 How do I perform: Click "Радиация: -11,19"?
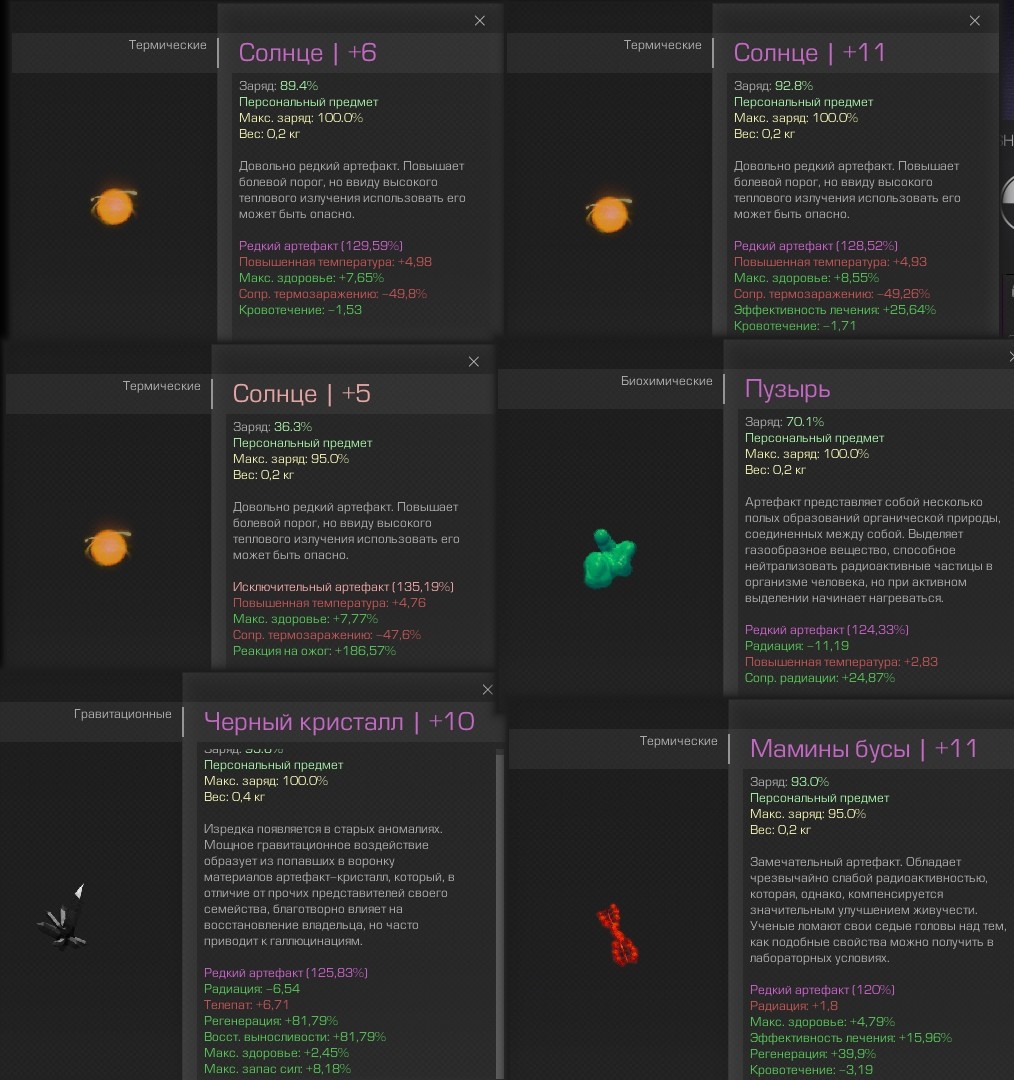pos(796,646)
